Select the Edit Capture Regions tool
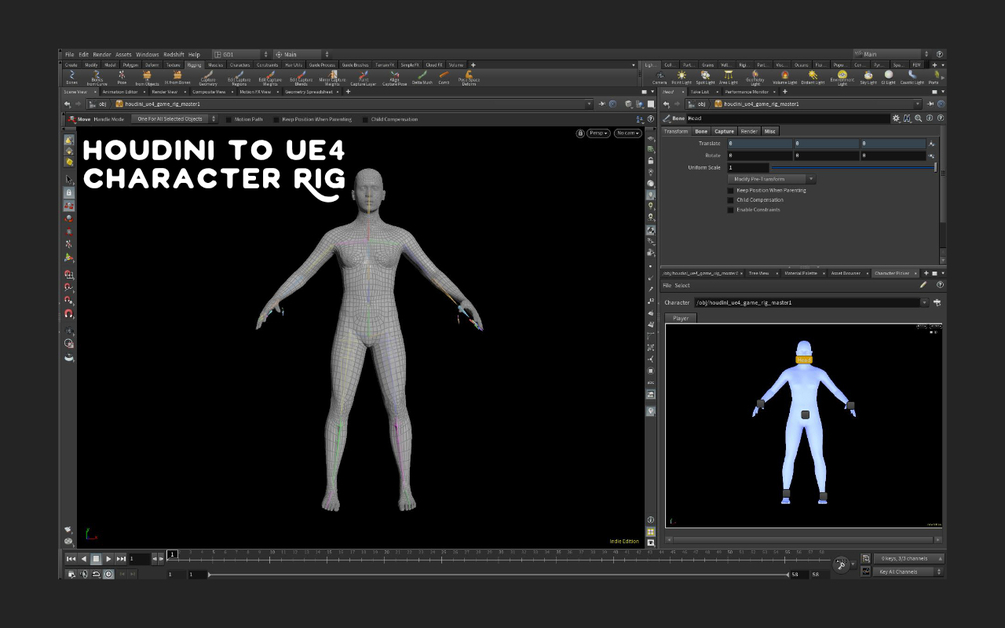This screenshot has width=1005, height=628. click(x=239, y=78)
